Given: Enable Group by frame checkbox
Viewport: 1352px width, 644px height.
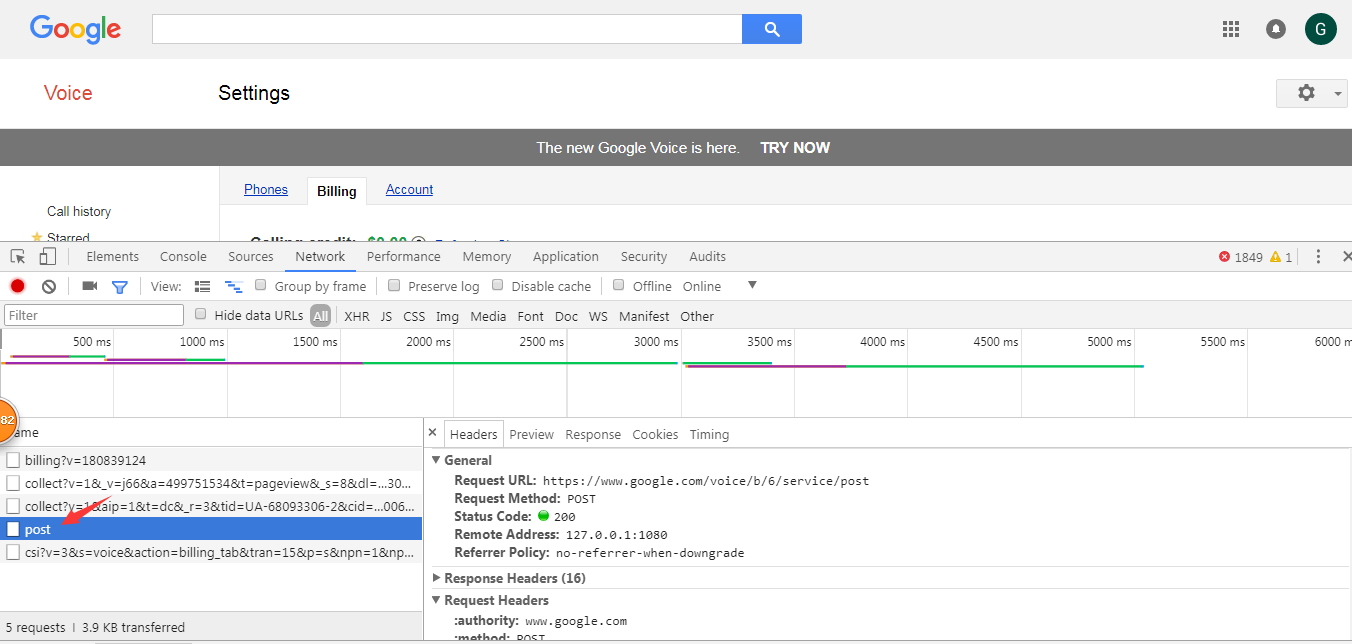Looking at the screenshot, I should 261,285.
